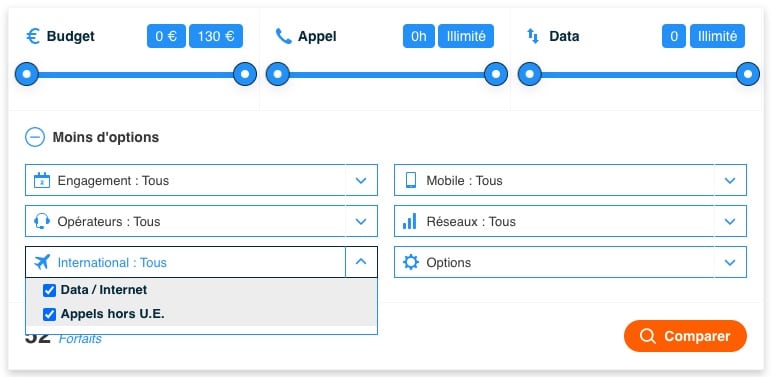Click the orange Comparer button
Screen dimensions: 771x377
tap(685, 336)
